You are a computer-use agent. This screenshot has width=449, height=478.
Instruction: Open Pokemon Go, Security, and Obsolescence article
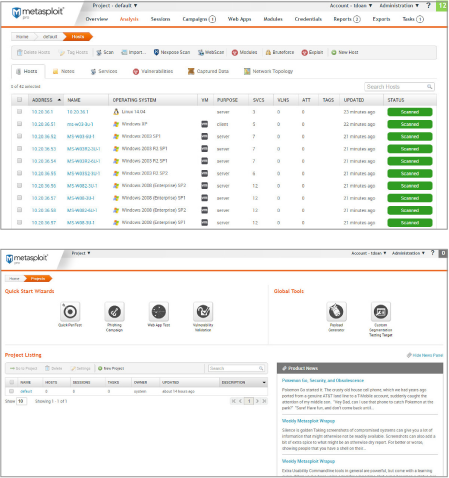click(323, 380)
